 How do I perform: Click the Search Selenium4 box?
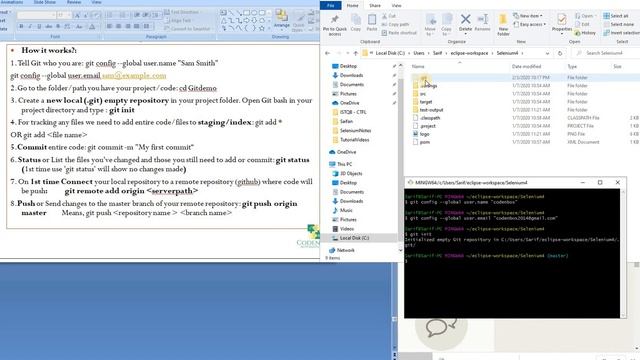(x=605, y=53)
